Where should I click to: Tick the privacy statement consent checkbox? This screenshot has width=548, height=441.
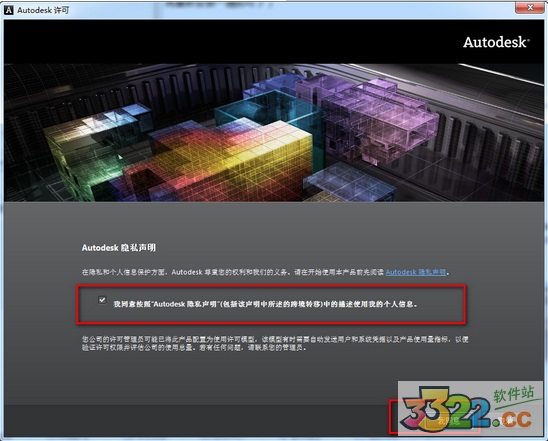(x=102, y=300)
